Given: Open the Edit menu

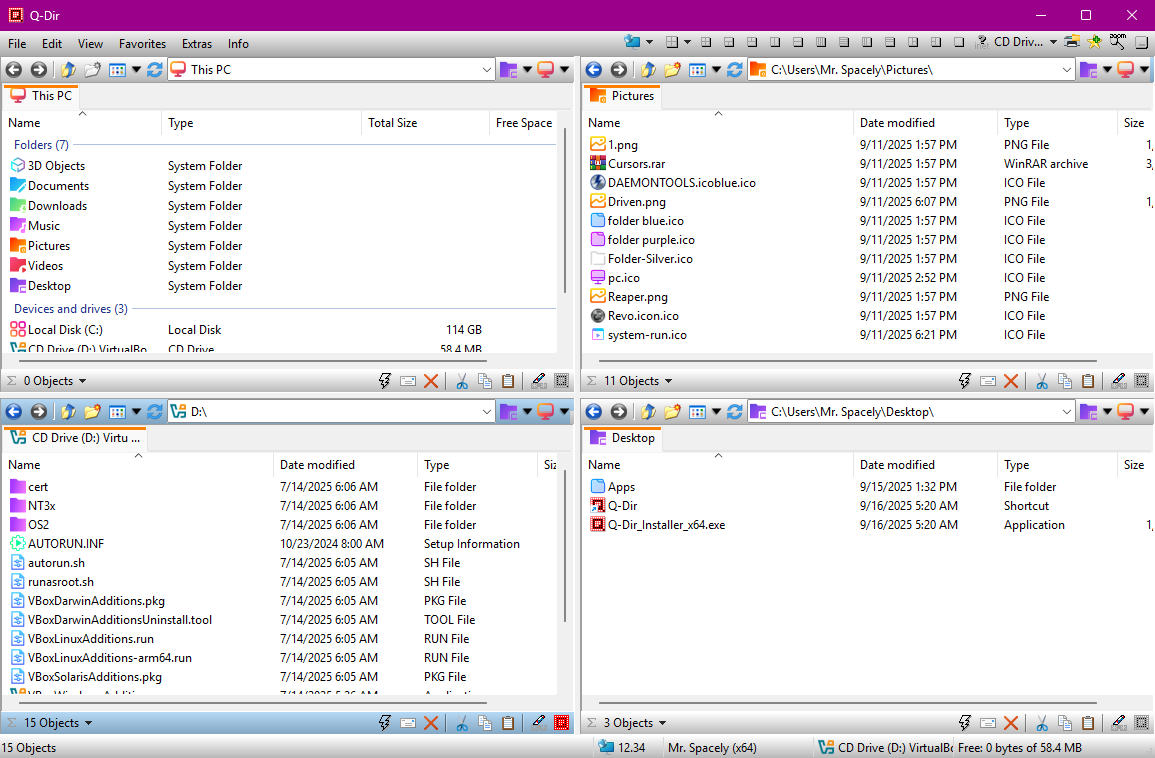Looking at the screenshot, I should pos(52,43).
